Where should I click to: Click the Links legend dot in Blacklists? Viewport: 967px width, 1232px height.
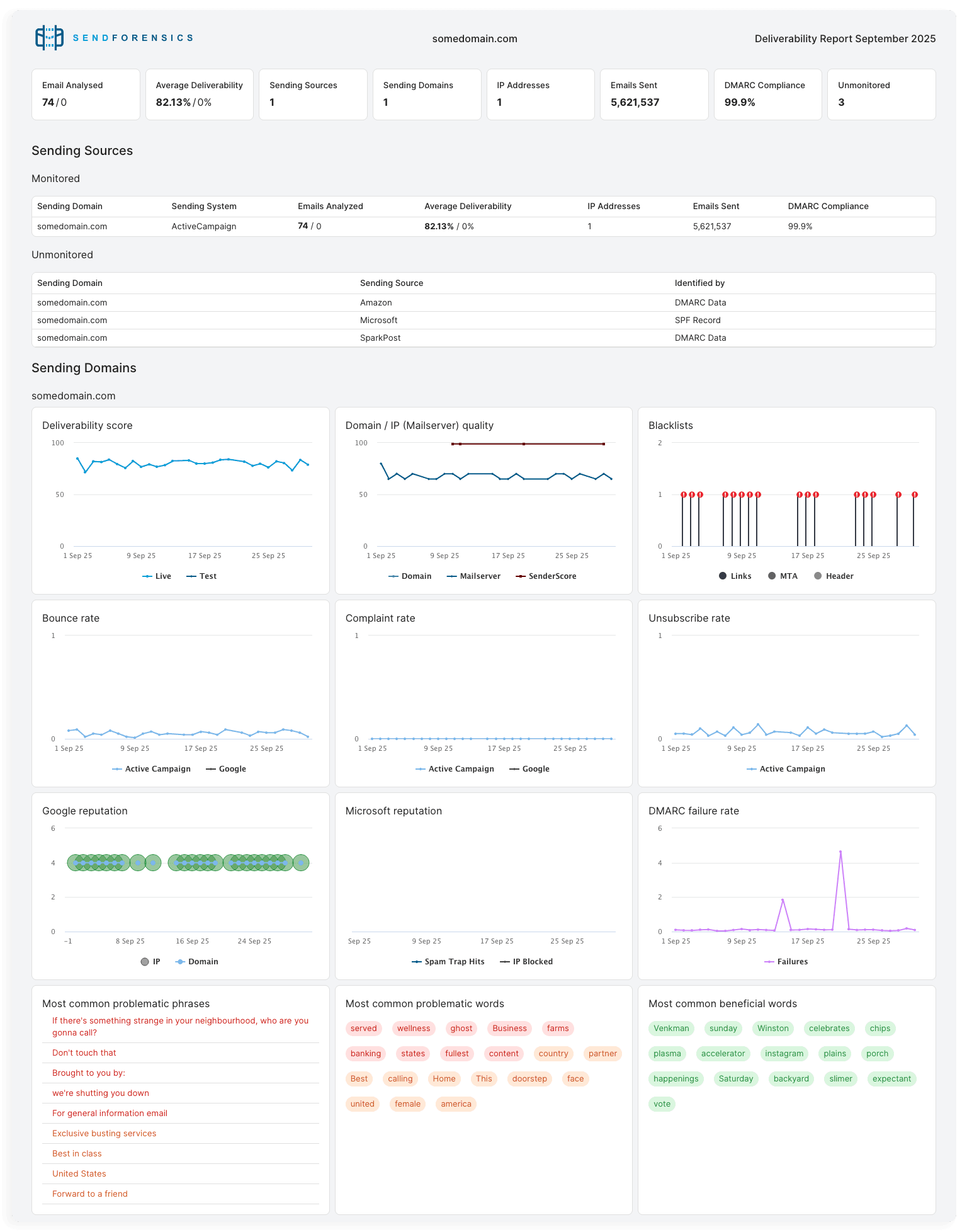723,576
